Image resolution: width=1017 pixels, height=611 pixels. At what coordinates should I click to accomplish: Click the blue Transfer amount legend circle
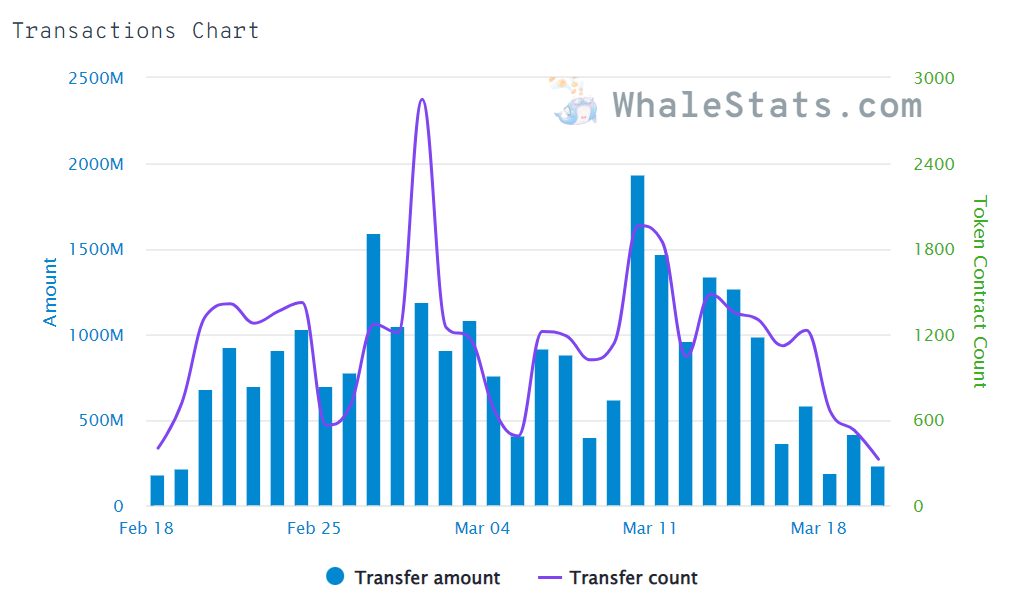[x=336, y=577]
